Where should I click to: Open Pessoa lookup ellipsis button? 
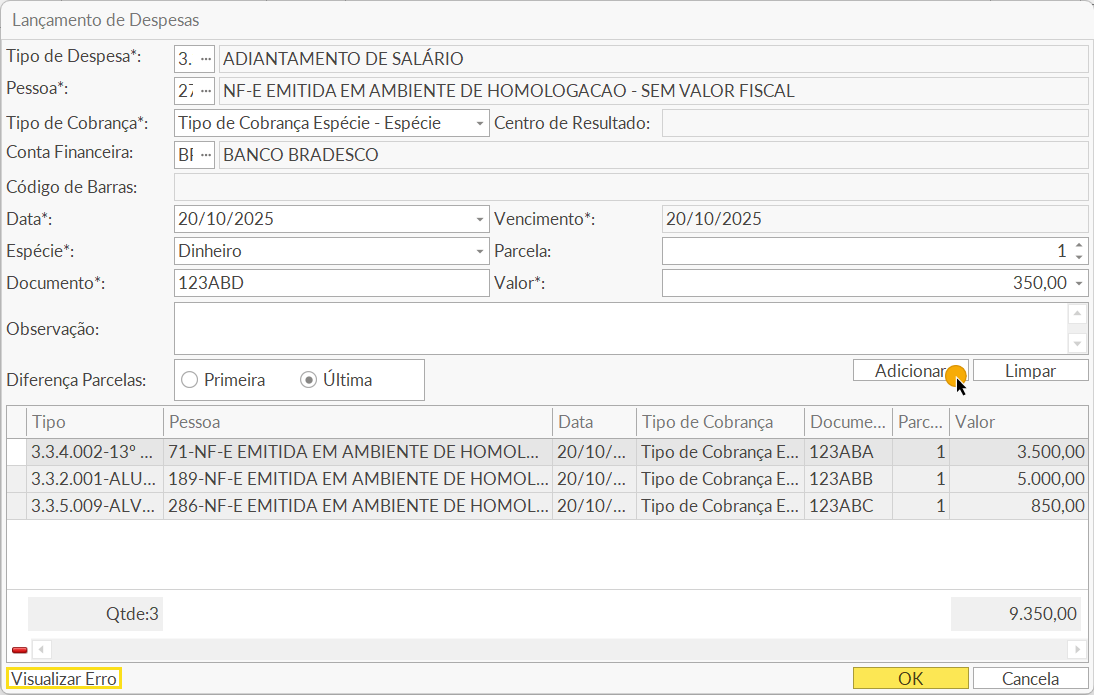206,91
